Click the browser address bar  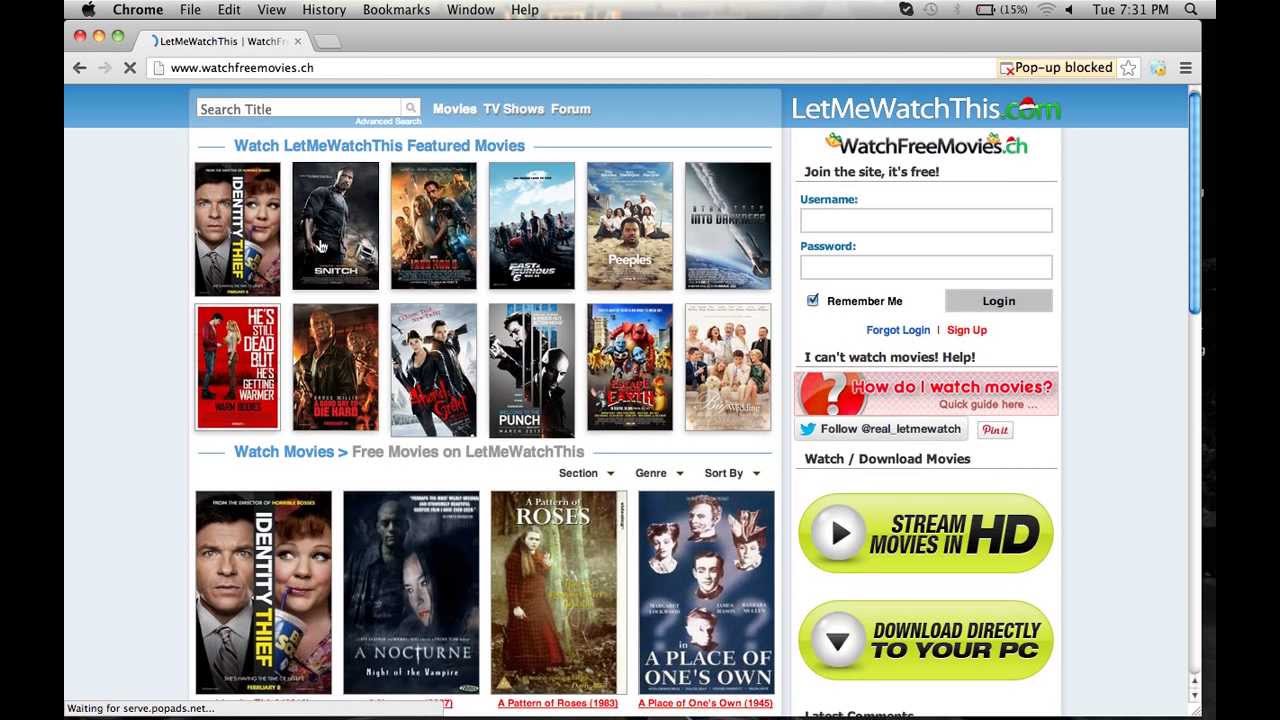pos(570,68)
